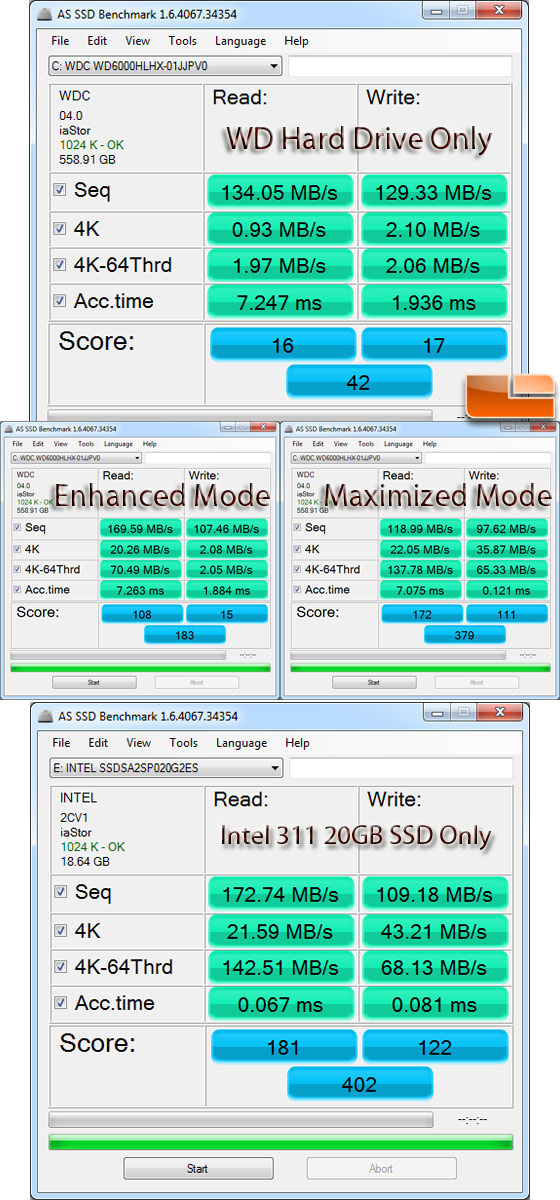Toggle the 4K checkbox in the WD Hard Drive Only window
The height and width of the screenshot is (1200, 560).
pos(60,227)
